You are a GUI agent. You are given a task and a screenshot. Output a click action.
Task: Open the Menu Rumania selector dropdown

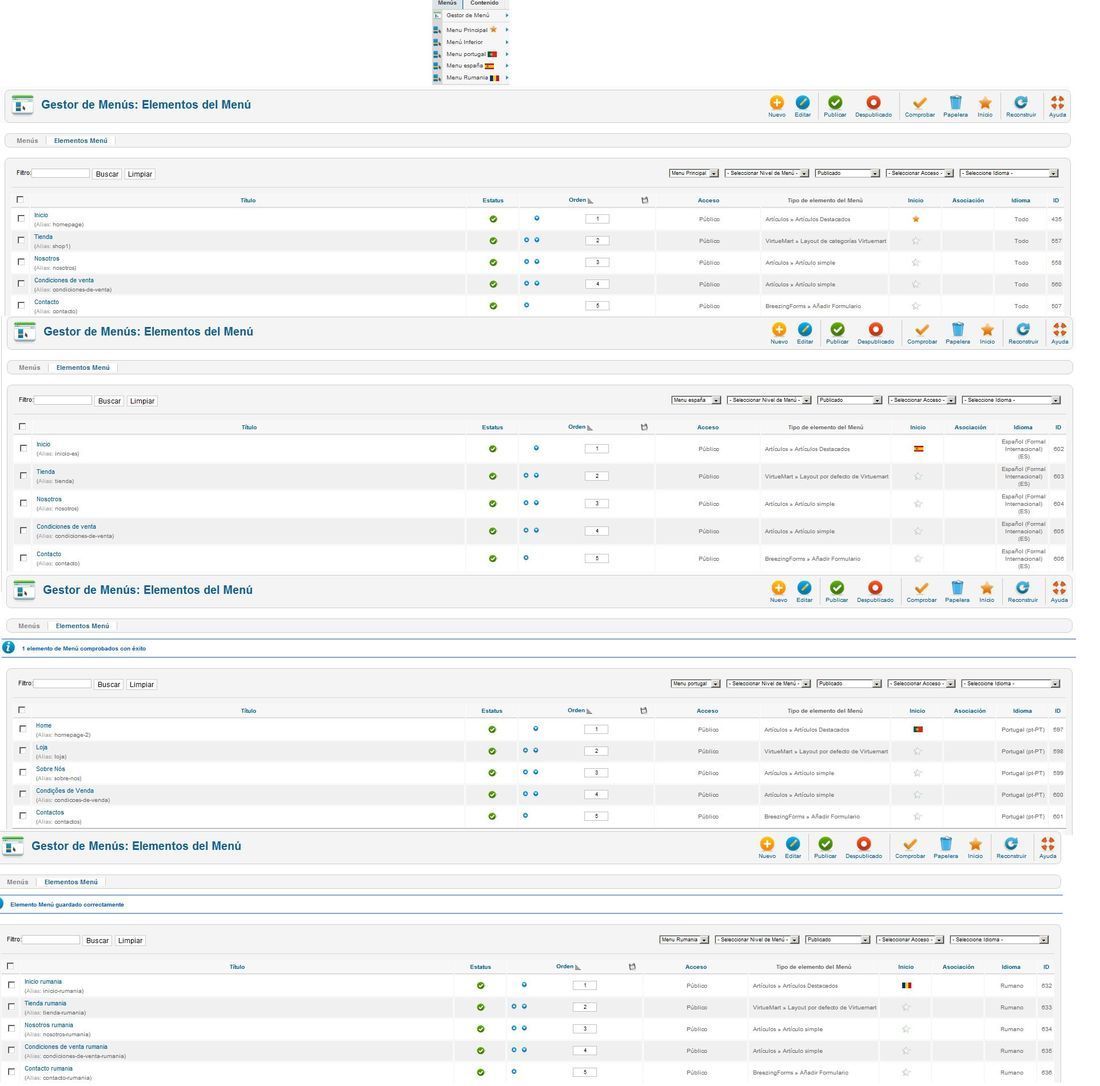point(684,939)
